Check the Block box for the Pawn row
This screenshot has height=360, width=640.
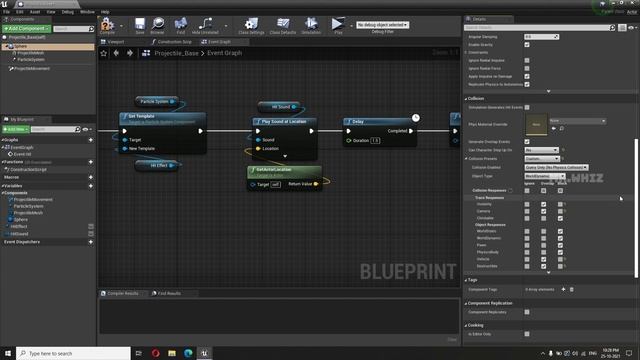[560, 245]
